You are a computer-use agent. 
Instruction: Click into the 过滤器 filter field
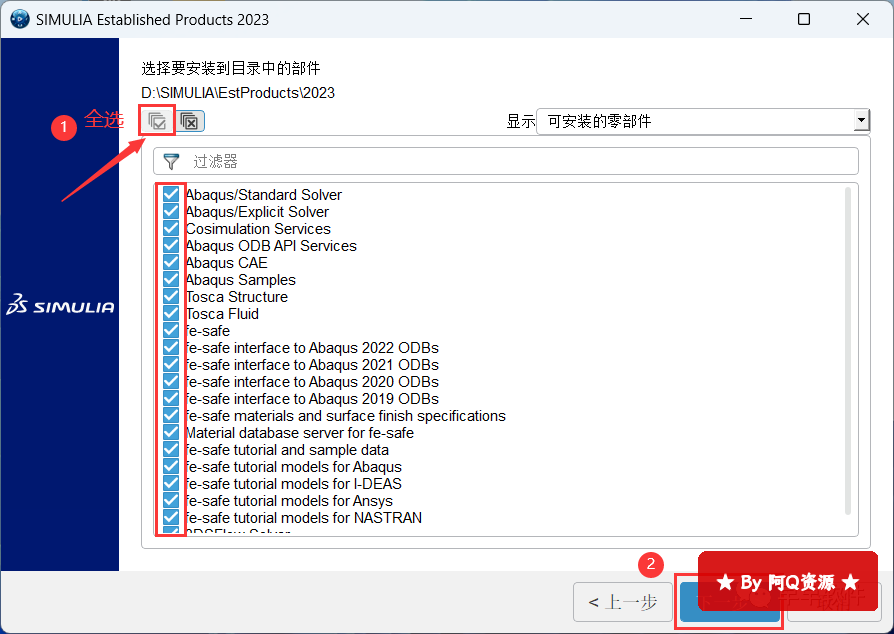[x=520, y=161]
